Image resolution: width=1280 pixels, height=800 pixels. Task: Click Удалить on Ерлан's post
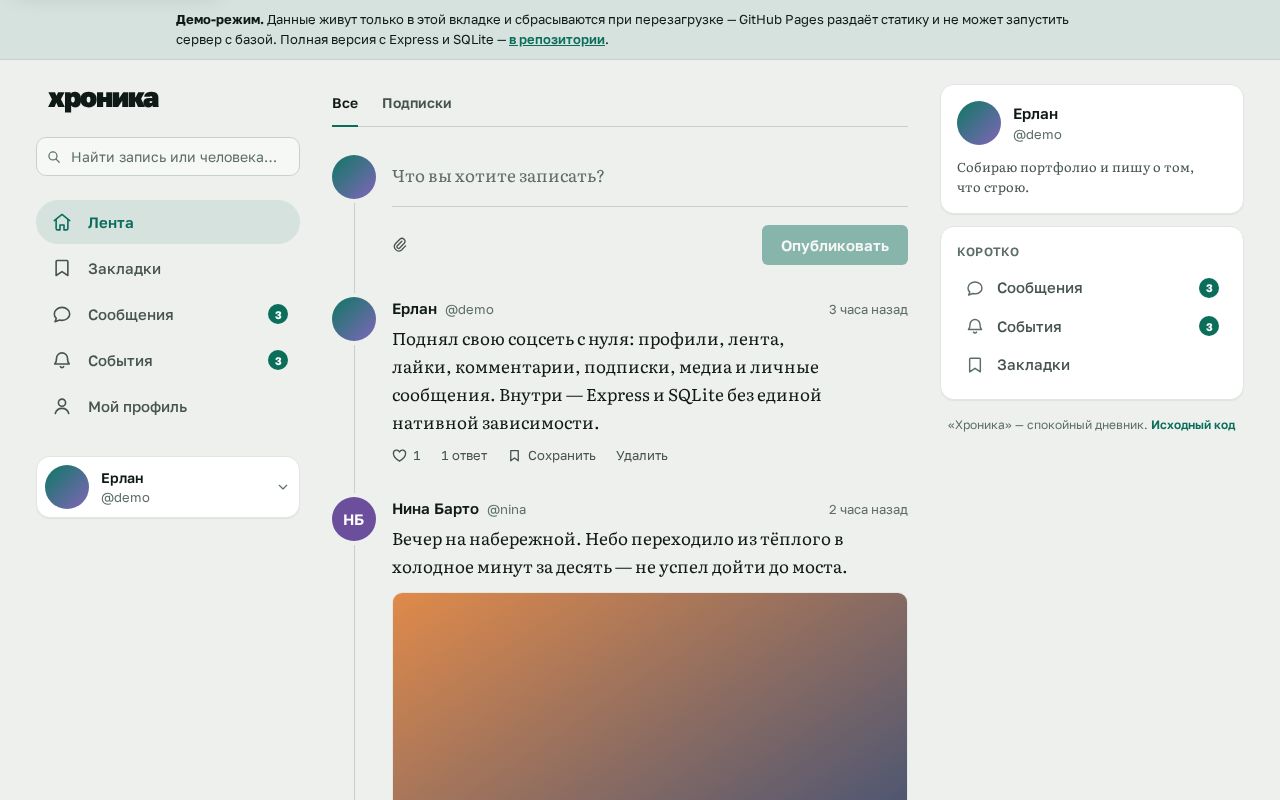coord(642,455)
